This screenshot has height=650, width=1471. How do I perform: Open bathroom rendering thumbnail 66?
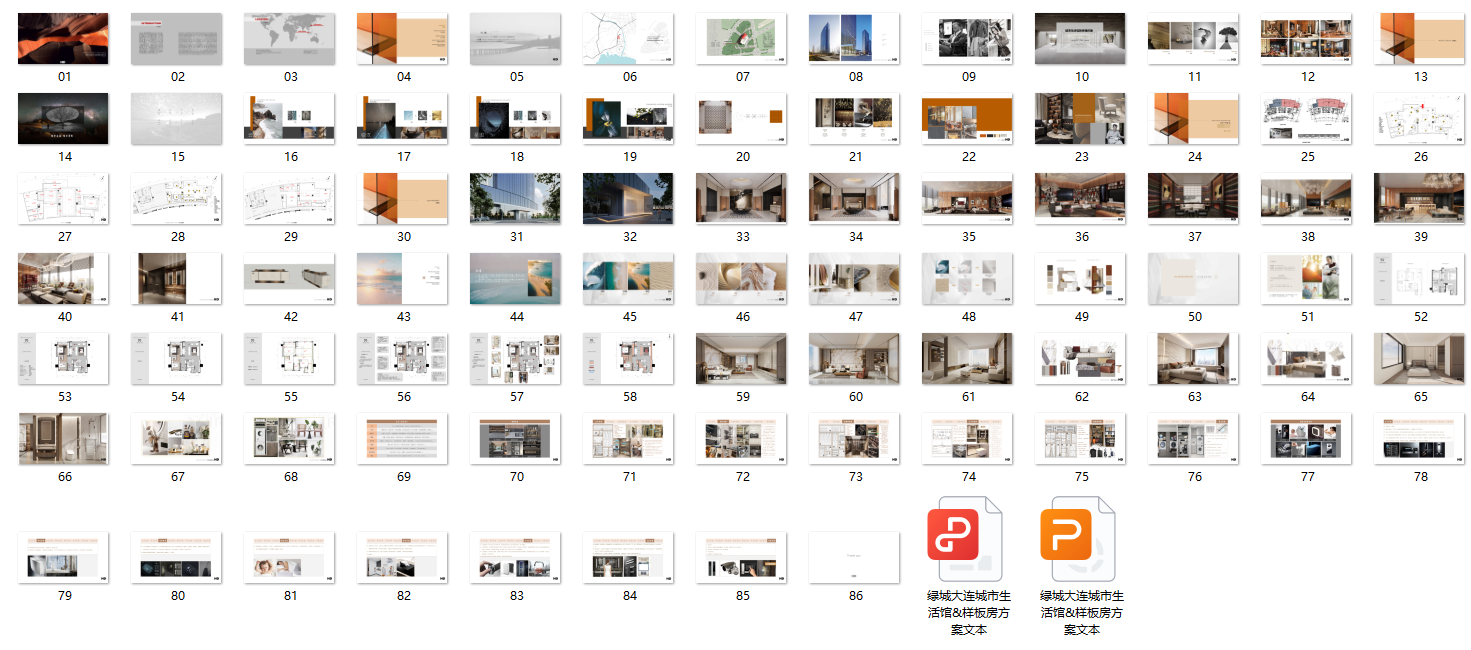64,439
